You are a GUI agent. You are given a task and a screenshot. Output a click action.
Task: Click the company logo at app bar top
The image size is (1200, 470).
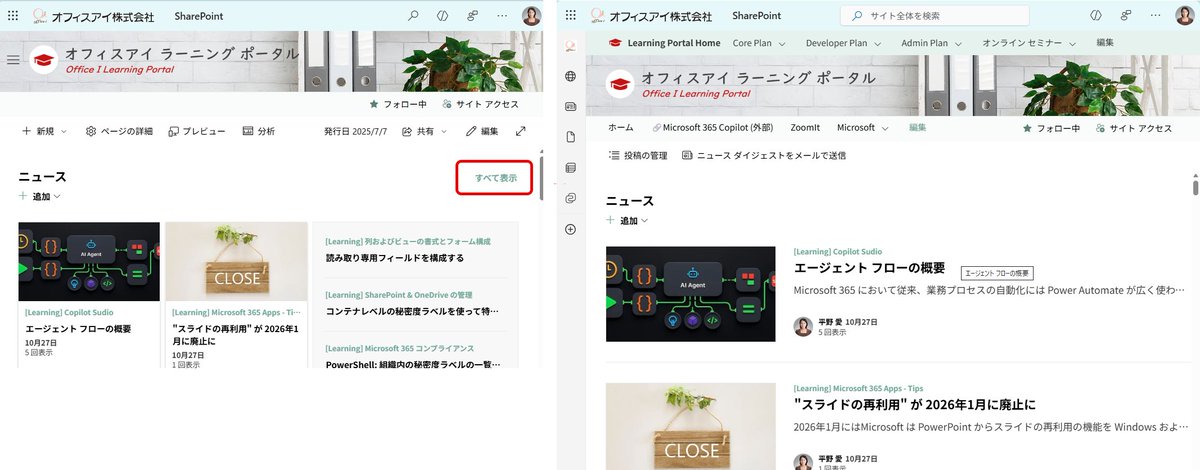click(x=571, y=46)
